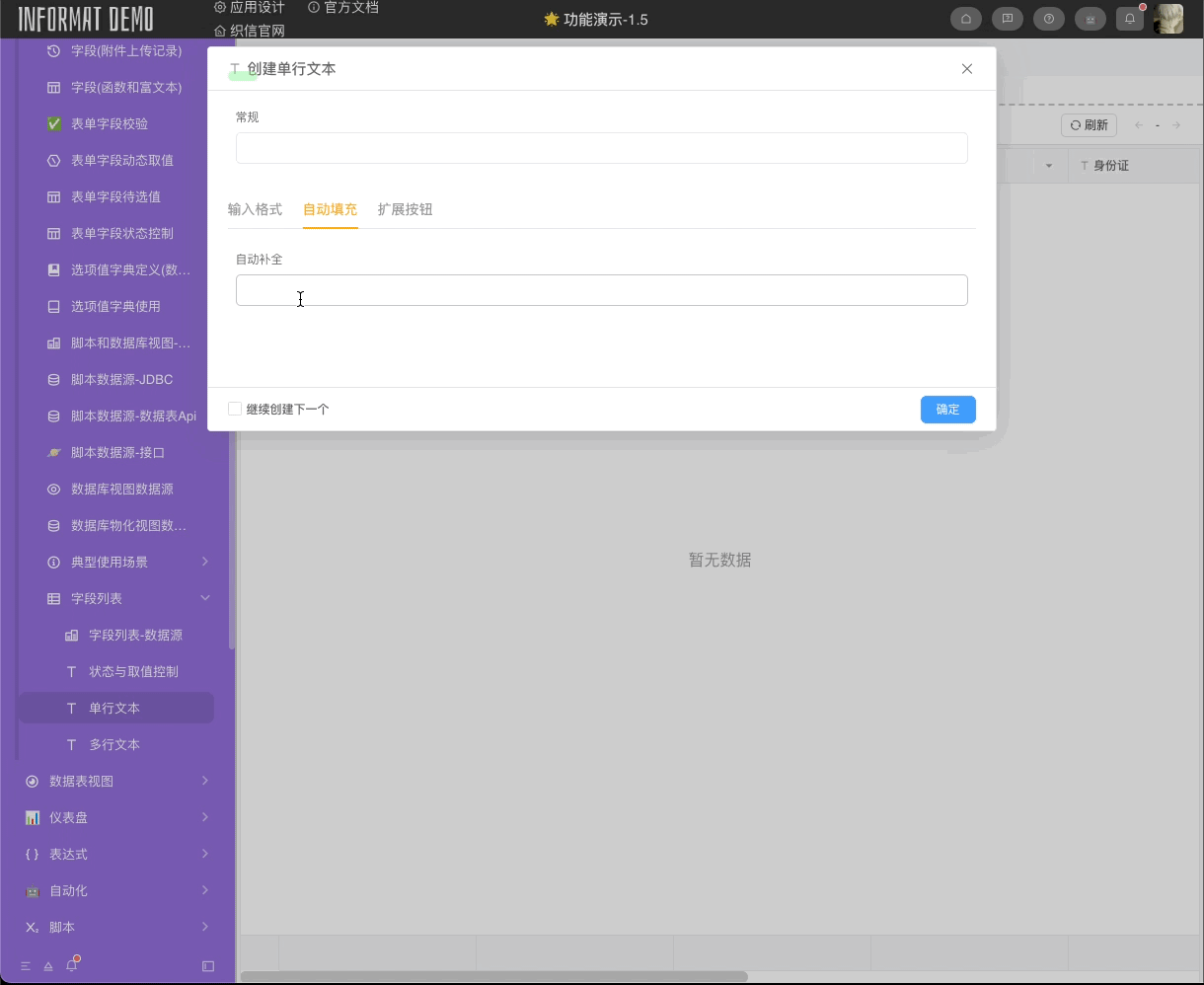Enable the 继续创建下一个 checkbox
1204x985 pixels.
(x=235, y=408)
